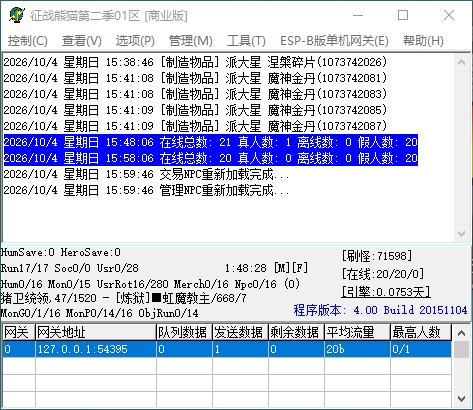Click the 最高人数 column header

pos(421,332)
